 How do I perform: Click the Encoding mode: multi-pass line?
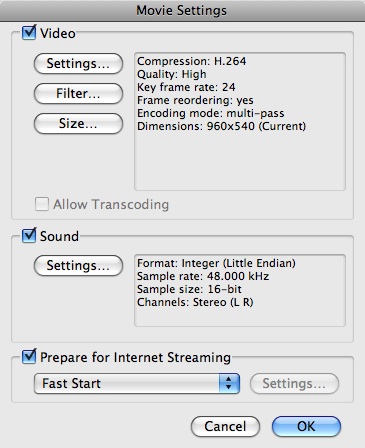click(x=211, y=113)
